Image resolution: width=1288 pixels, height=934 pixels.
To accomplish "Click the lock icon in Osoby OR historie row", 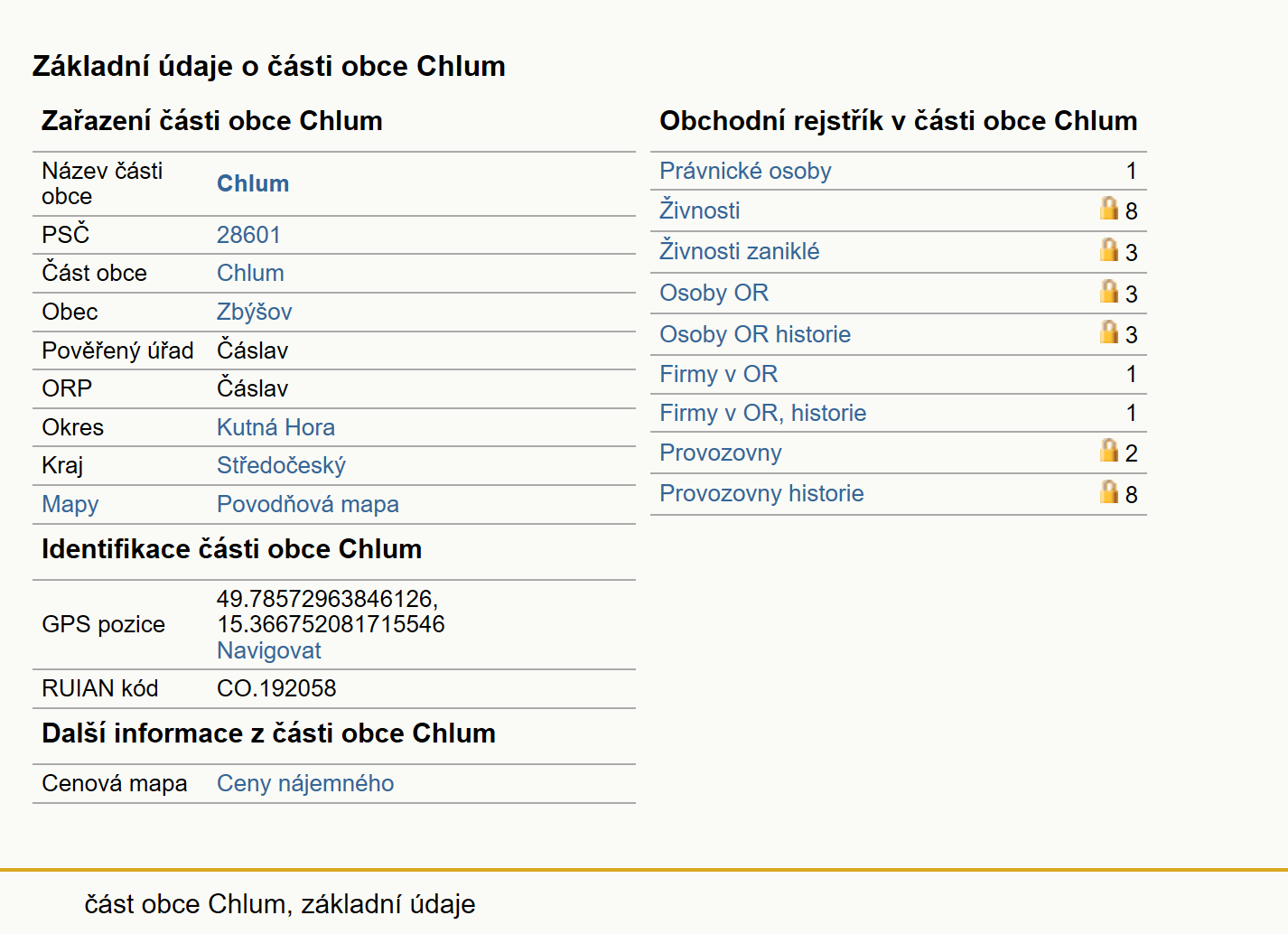I will tap(1108, 332).
